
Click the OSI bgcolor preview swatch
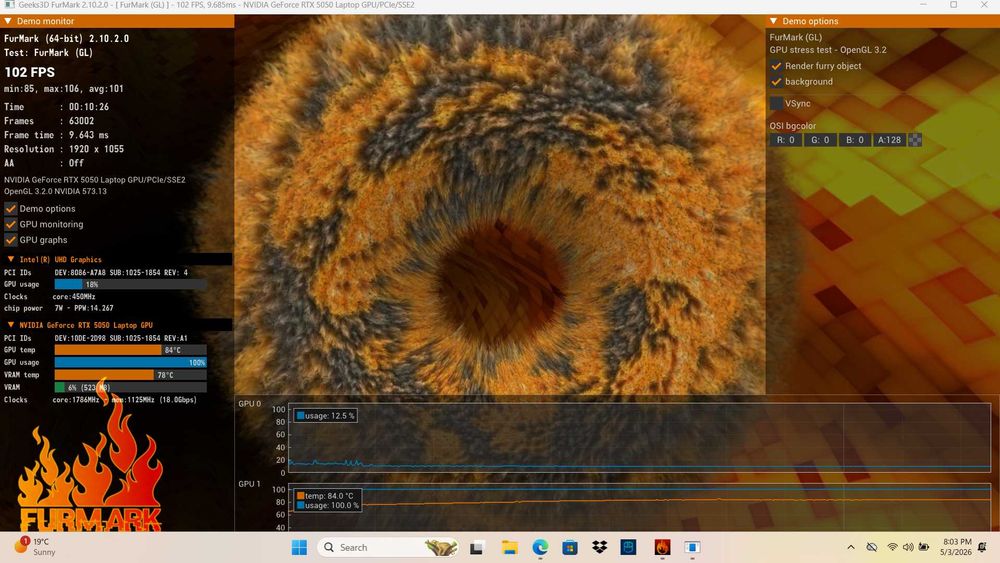coord(915,140)
